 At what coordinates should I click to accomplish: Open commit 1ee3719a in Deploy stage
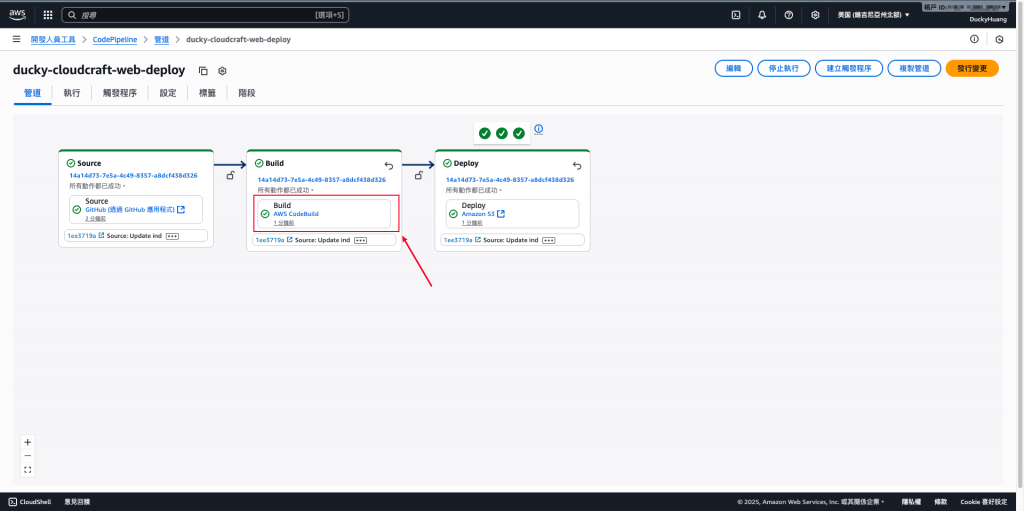[462, 240]
